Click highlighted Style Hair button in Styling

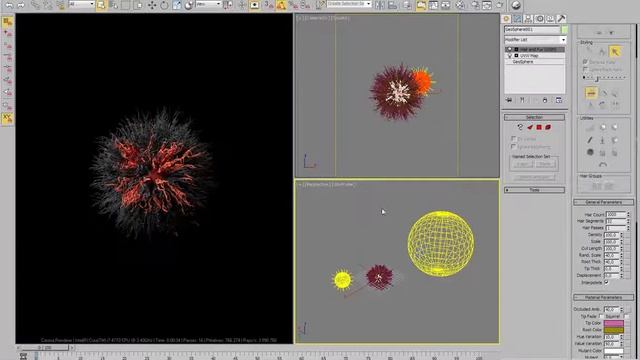click(615, 51)
